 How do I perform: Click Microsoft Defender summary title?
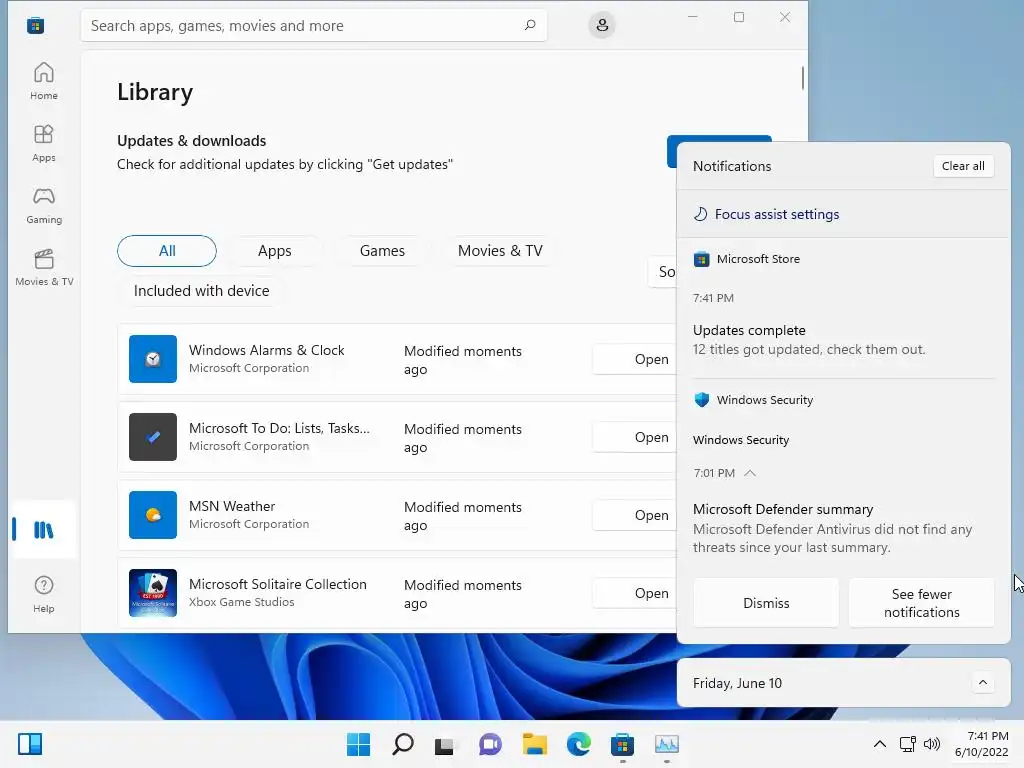pos(782,509)
